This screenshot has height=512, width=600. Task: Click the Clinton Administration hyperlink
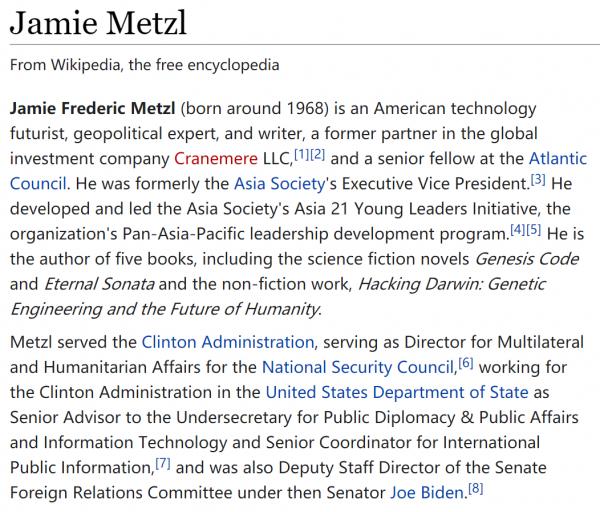point(228,342)
